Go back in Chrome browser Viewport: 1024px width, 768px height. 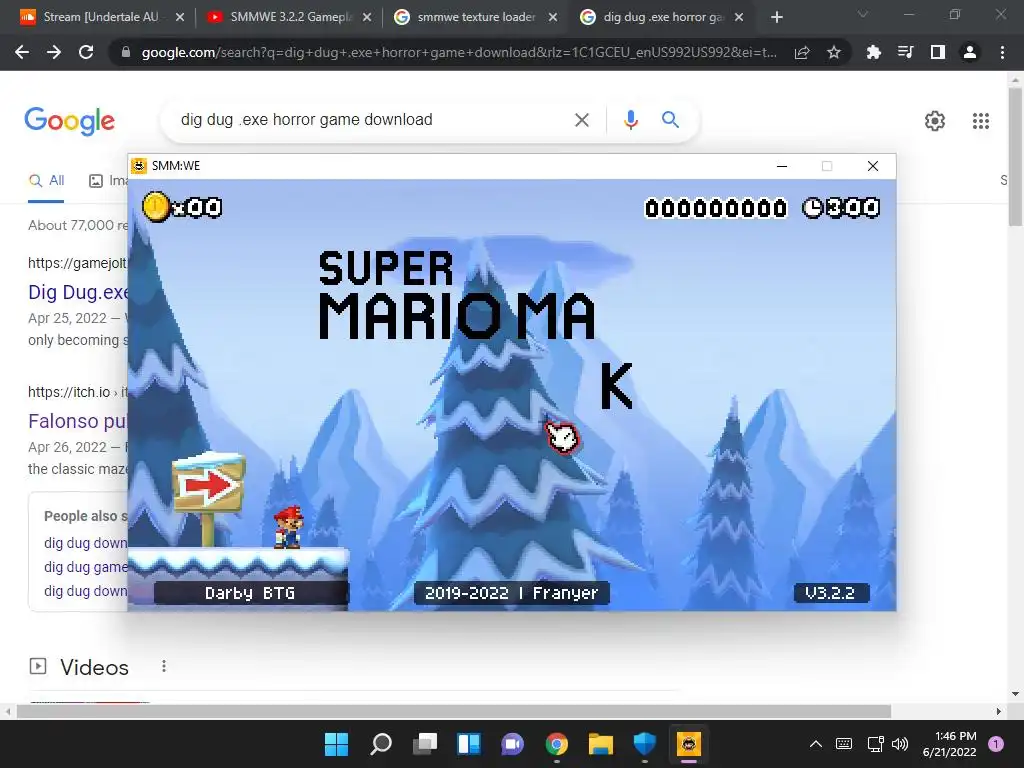[x=22, y=52]
